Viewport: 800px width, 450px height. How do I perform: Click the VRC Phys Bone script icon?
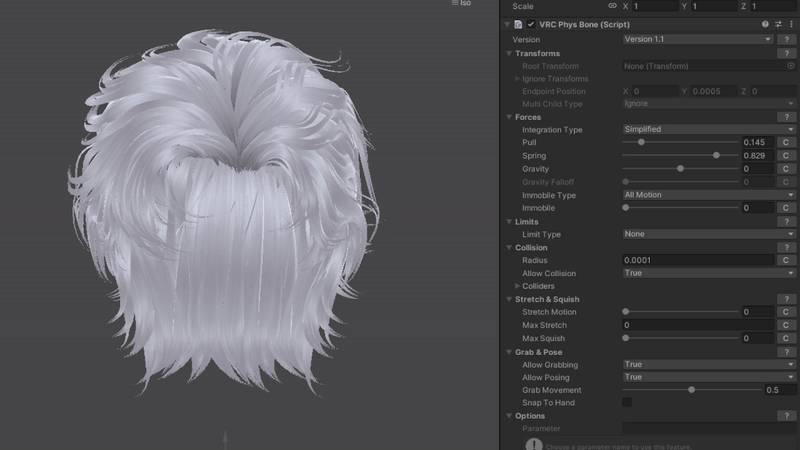click(x=518, y=24)
